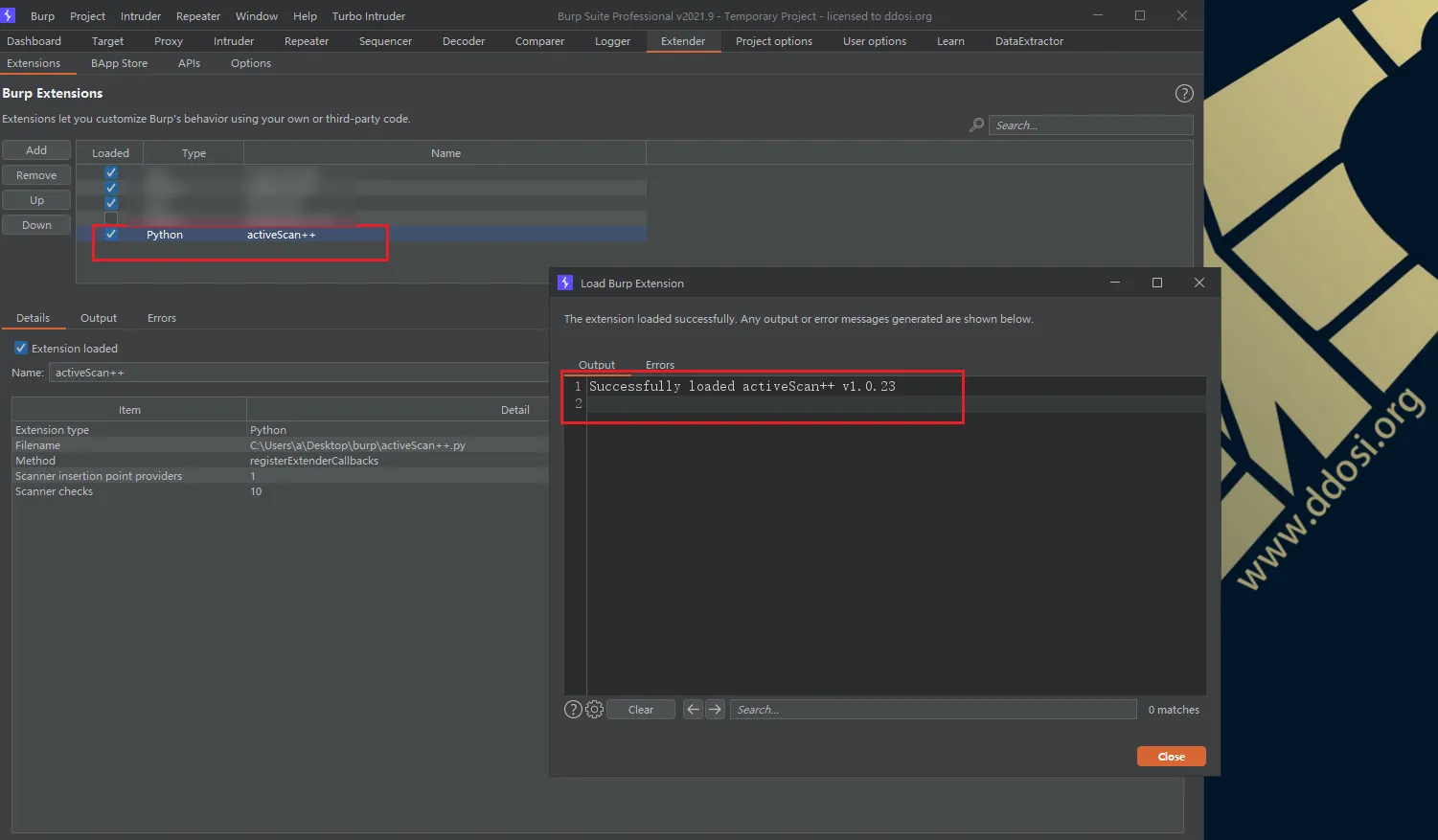Open the Extender Options sub-tab
The image size is (1438, 840).
[x=251, y=63]
